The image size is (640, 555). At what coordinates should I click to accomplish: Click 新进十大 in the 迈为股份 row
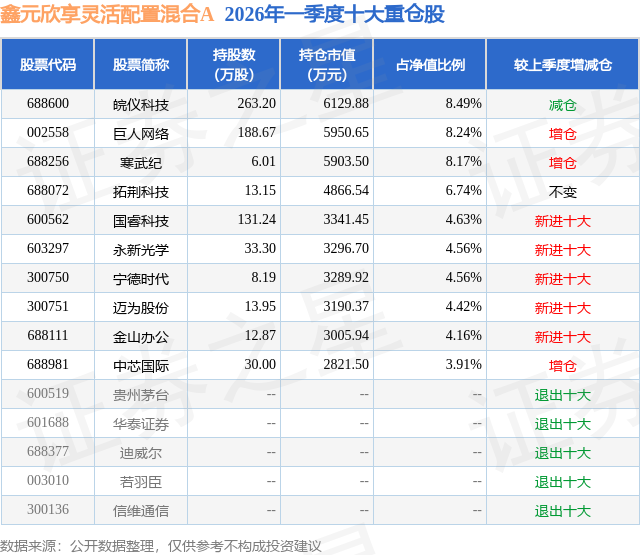562,308
